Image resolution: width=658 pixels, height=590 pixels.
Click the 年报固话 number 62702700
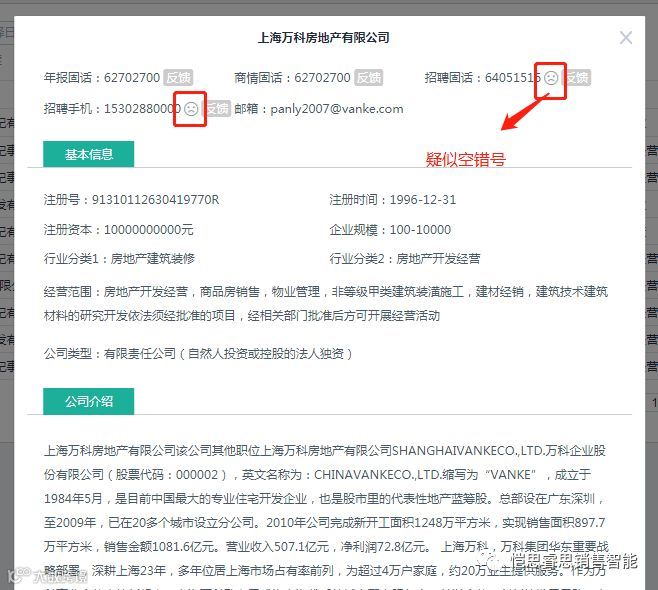click(132, 78)
